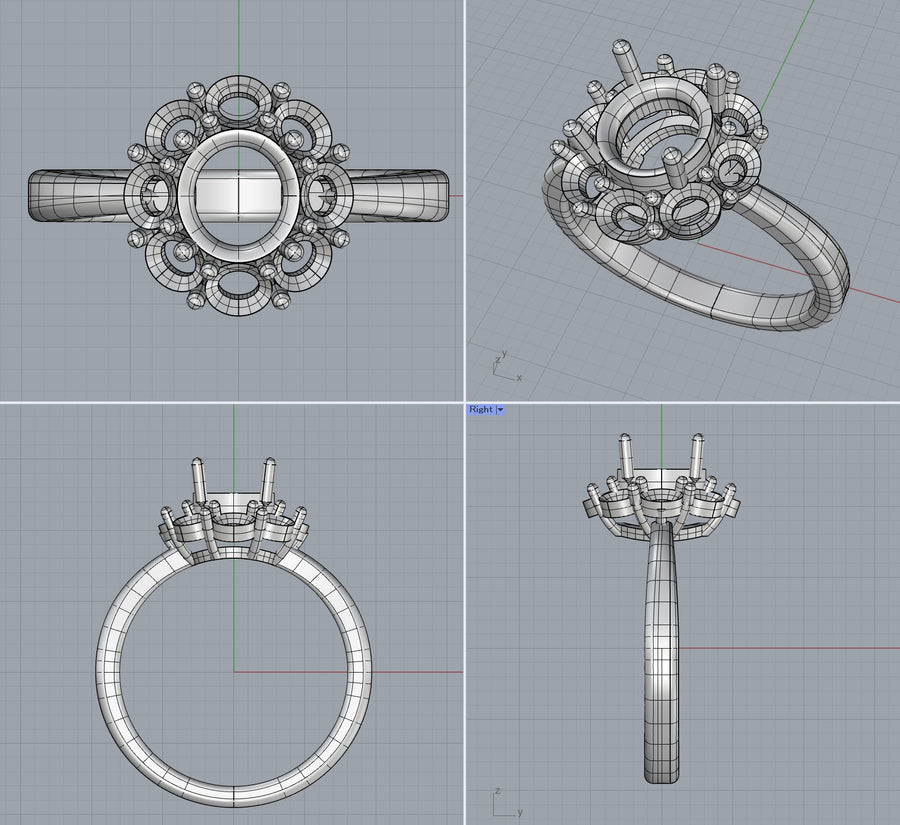Viewport: 900px width, 825px height.
Task: Click the center junction of all four viewports
Action: [x=465, y=402]
